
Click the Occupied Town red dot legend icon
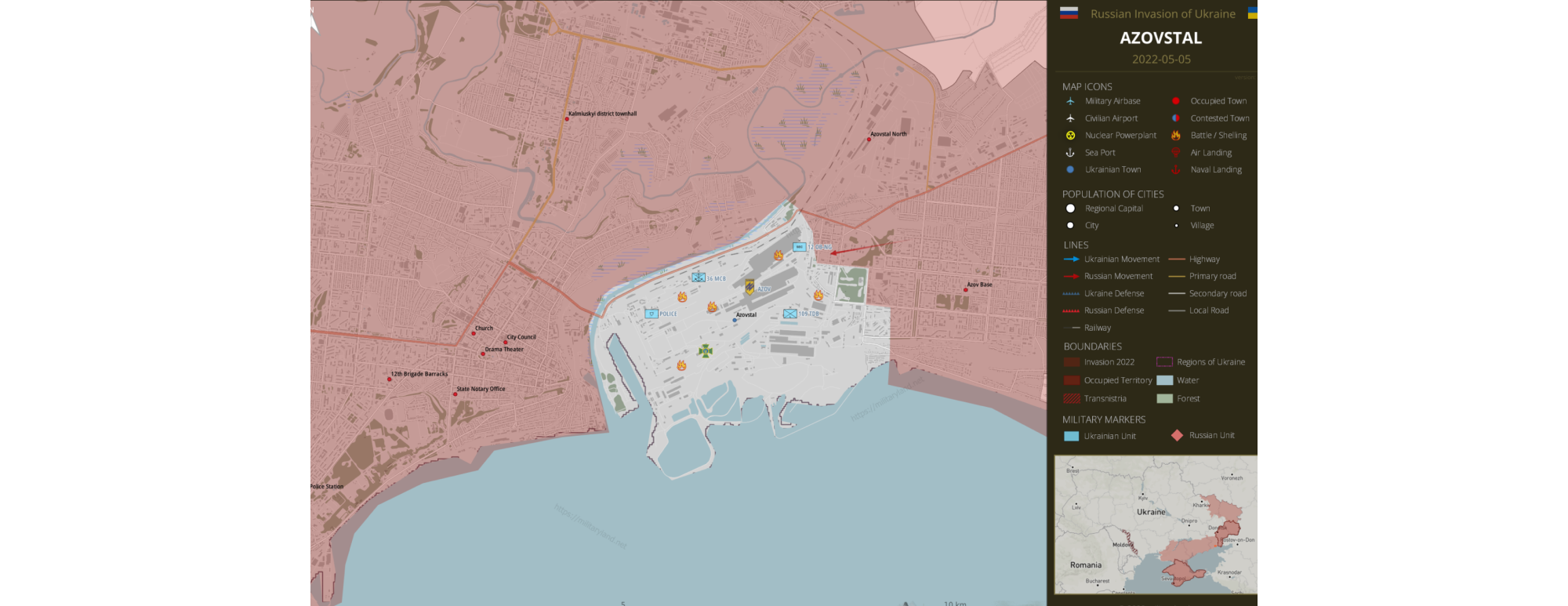click(1175, 101)
